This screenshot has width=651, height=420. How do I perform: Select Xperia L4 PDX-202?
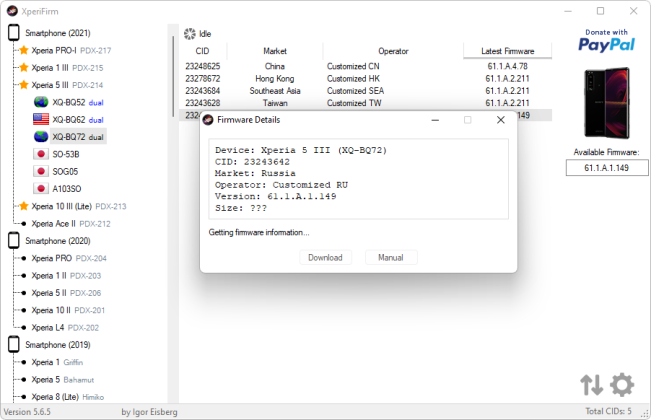click(x=65, y=327)
